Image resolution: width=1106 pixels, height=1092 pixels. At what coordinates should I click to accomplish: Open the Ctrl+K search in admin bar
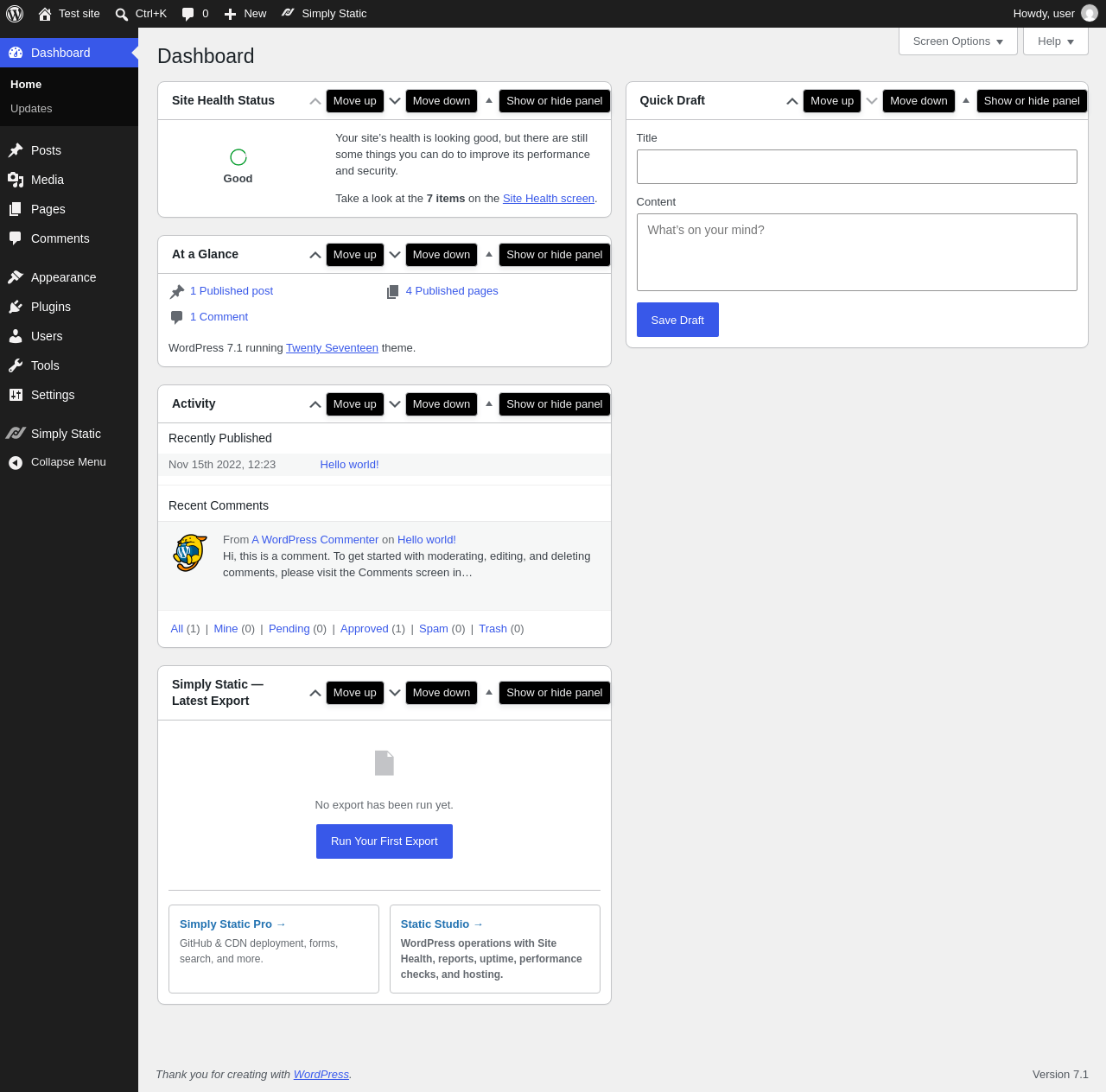coord(141,14)
